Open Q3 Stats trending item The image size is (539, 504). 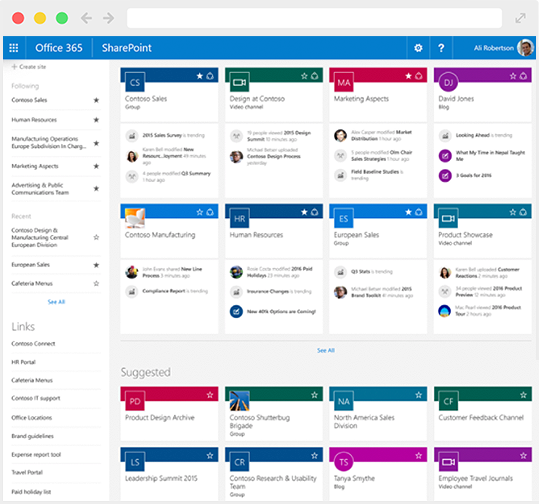[372, 272]
